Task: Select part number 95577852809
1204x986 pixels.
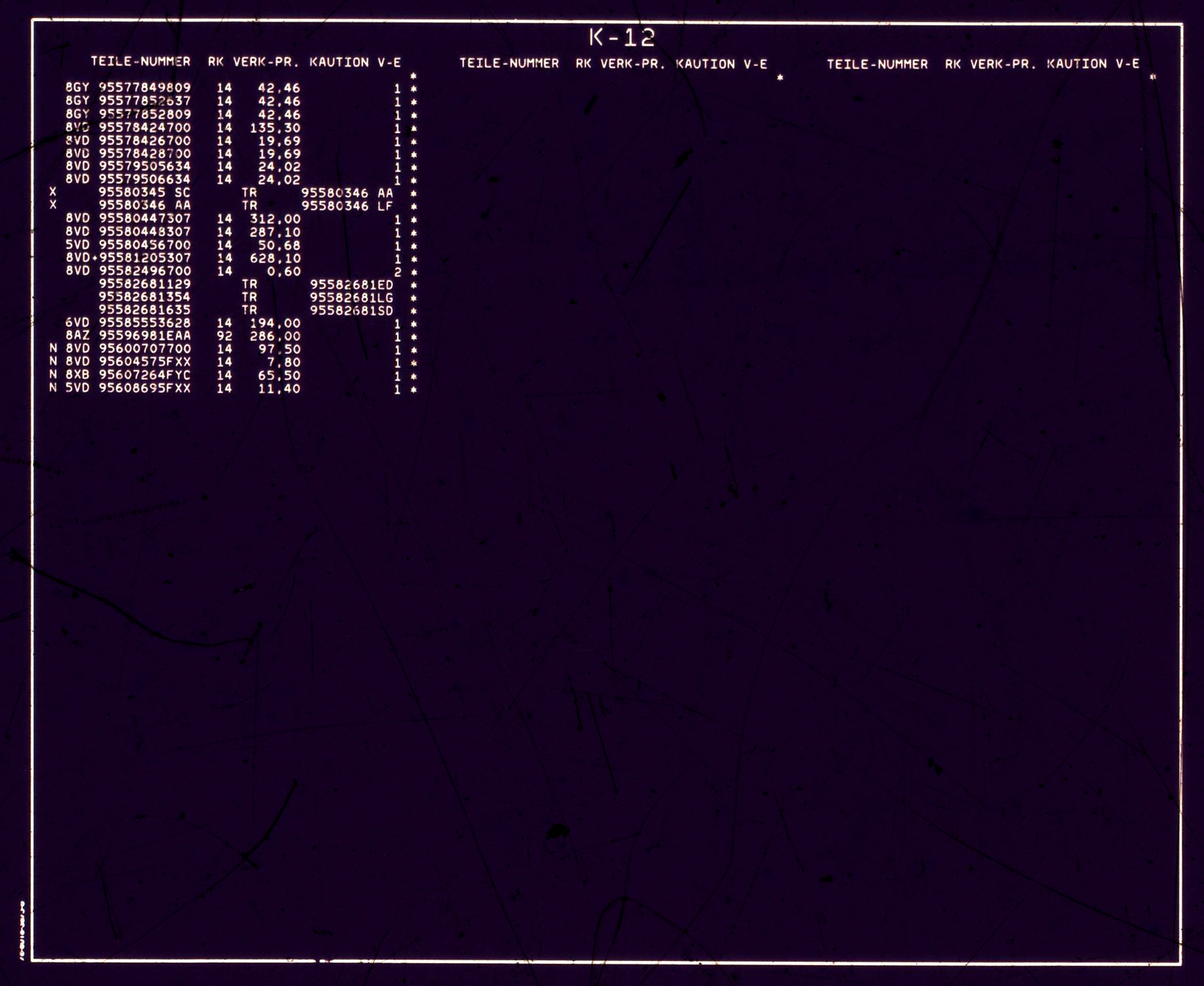Action: pos(145,114)
